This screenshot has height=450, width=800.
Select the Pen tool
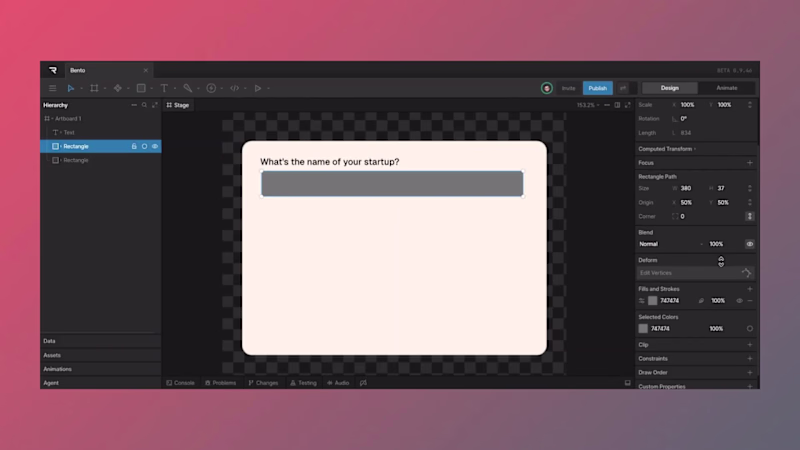(x=188, y=88)
